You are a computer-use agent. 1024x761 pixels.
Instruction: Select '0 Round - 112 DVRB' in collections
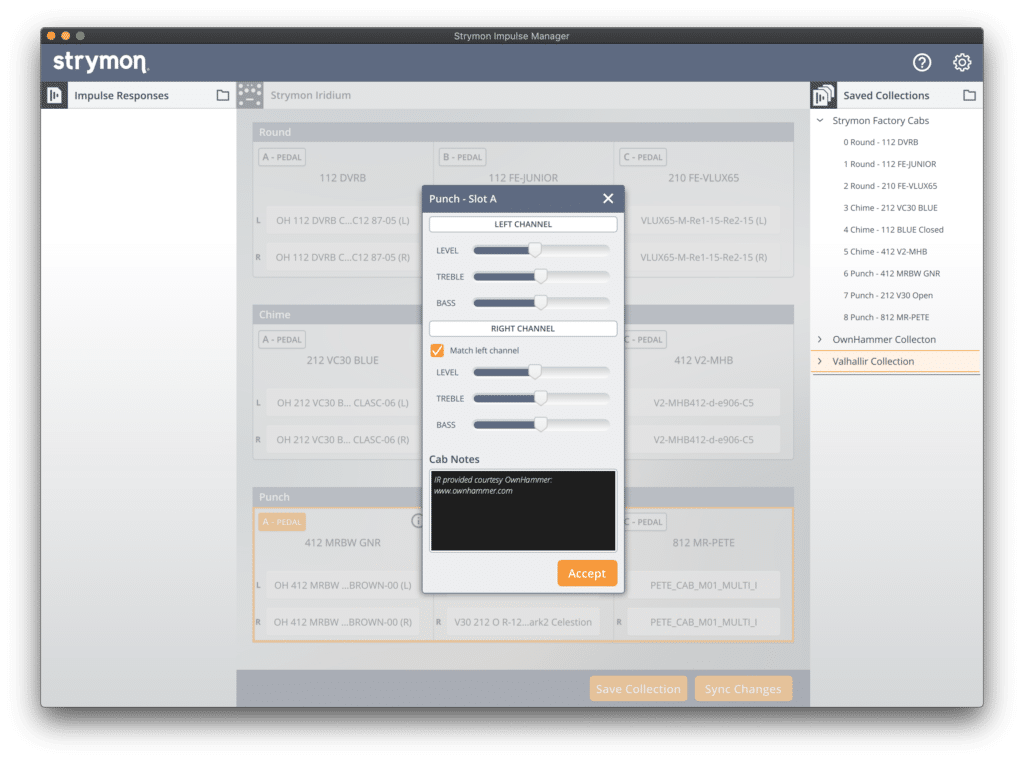[x=880, y=142]
